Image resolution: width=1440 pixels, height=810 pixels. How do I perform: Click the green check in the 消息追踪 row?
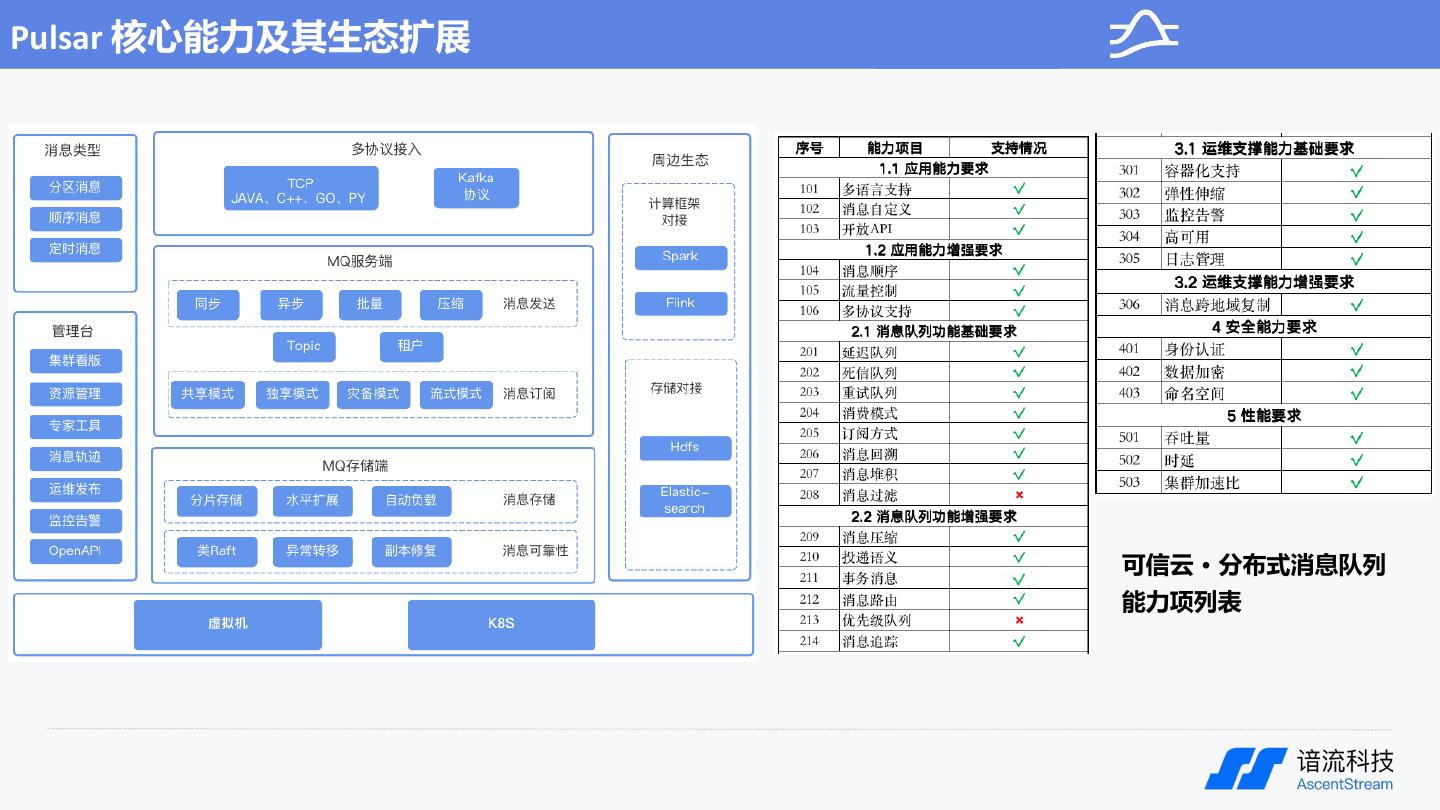(x=1019, y=641)
